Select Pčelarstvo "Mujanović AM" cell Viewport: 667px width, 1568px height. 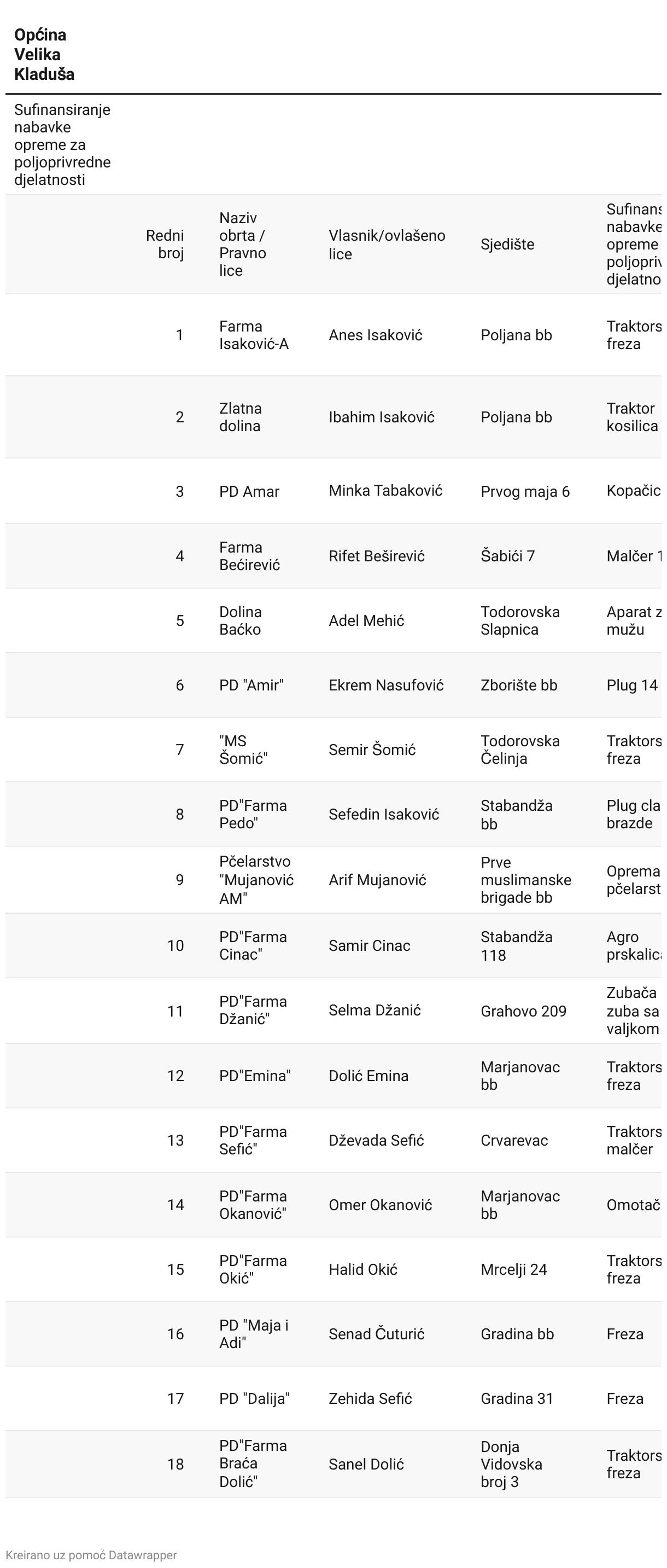(256, 880)
